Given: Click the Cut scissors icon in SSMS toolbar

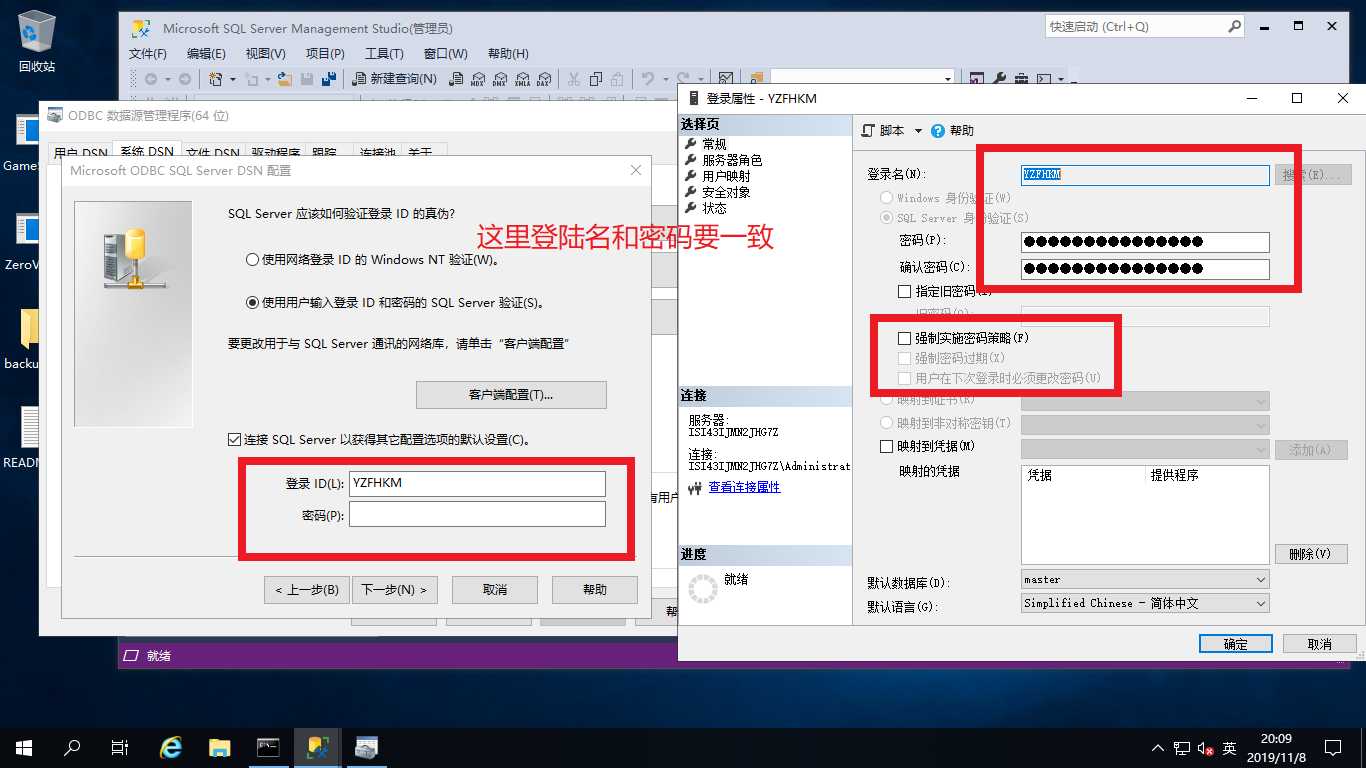Looking at the screenshot, I should click(x=574, y=79).
